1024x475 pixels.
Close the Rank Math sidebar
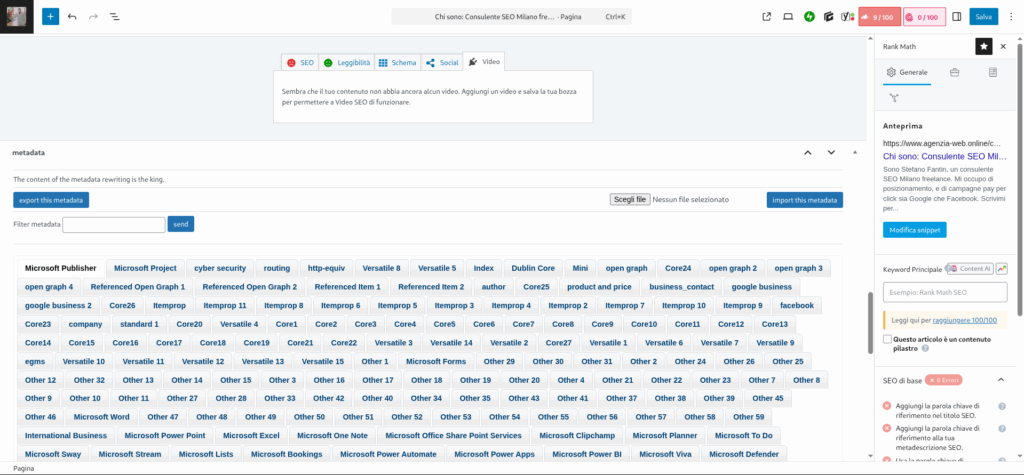pyautogui.click(x=1003, y=46)
